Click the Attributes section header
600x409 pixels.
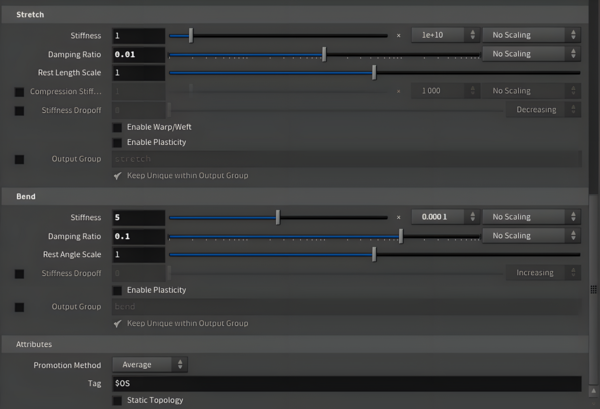[295, 344]
